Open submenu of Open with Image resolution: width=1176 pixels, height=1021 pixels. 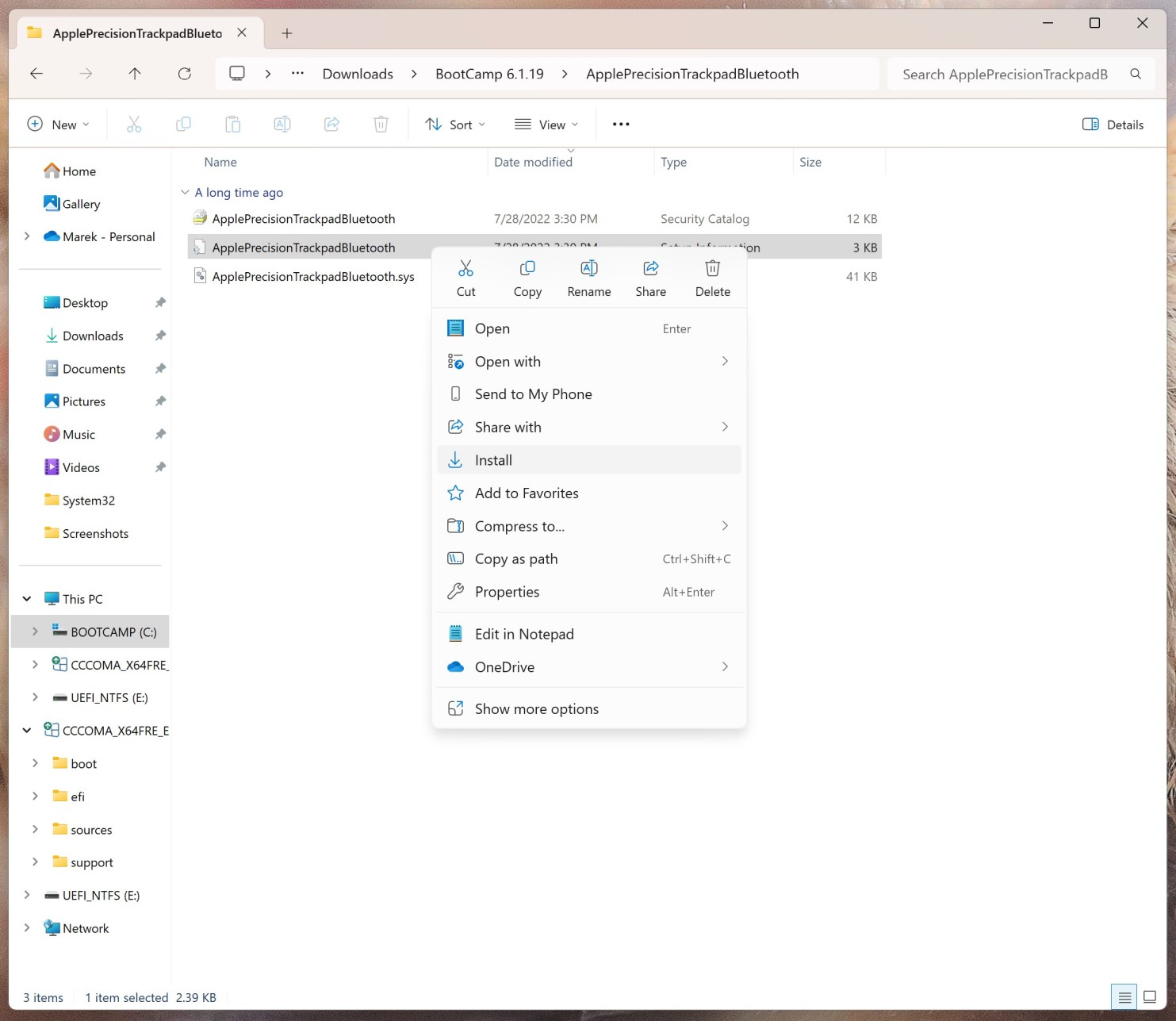tap(725, 361)
